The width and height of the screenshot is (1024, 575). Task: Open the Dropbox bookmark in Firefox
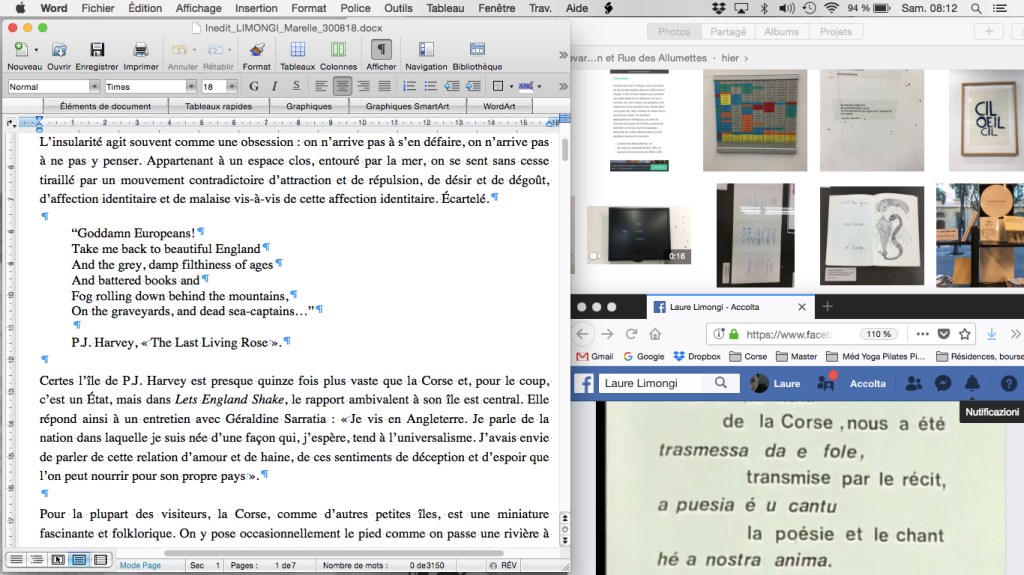(x=696, y=356)
